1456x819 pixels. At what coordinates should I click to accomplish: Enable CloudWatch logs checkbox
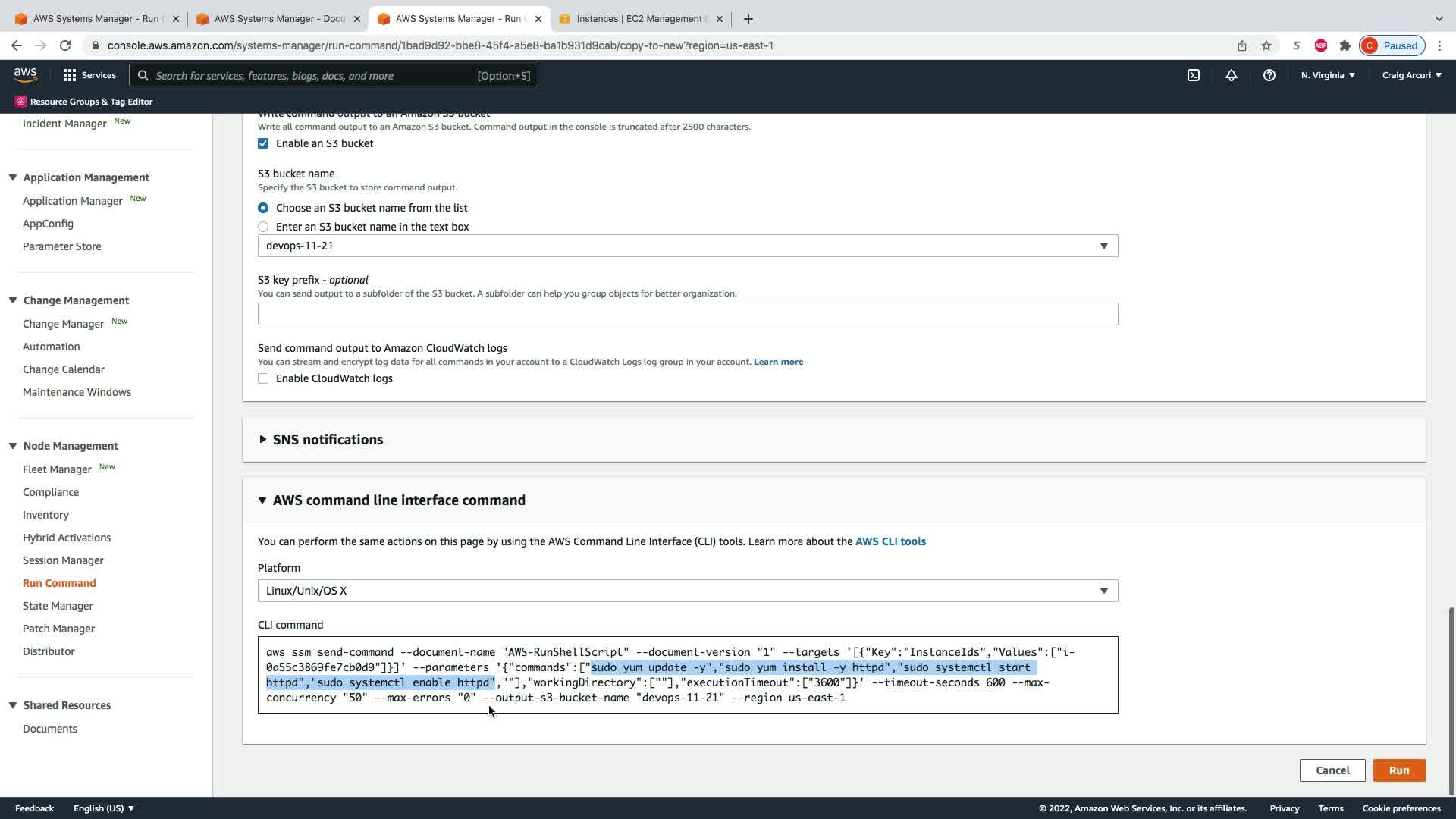click(x=263, y=378)
